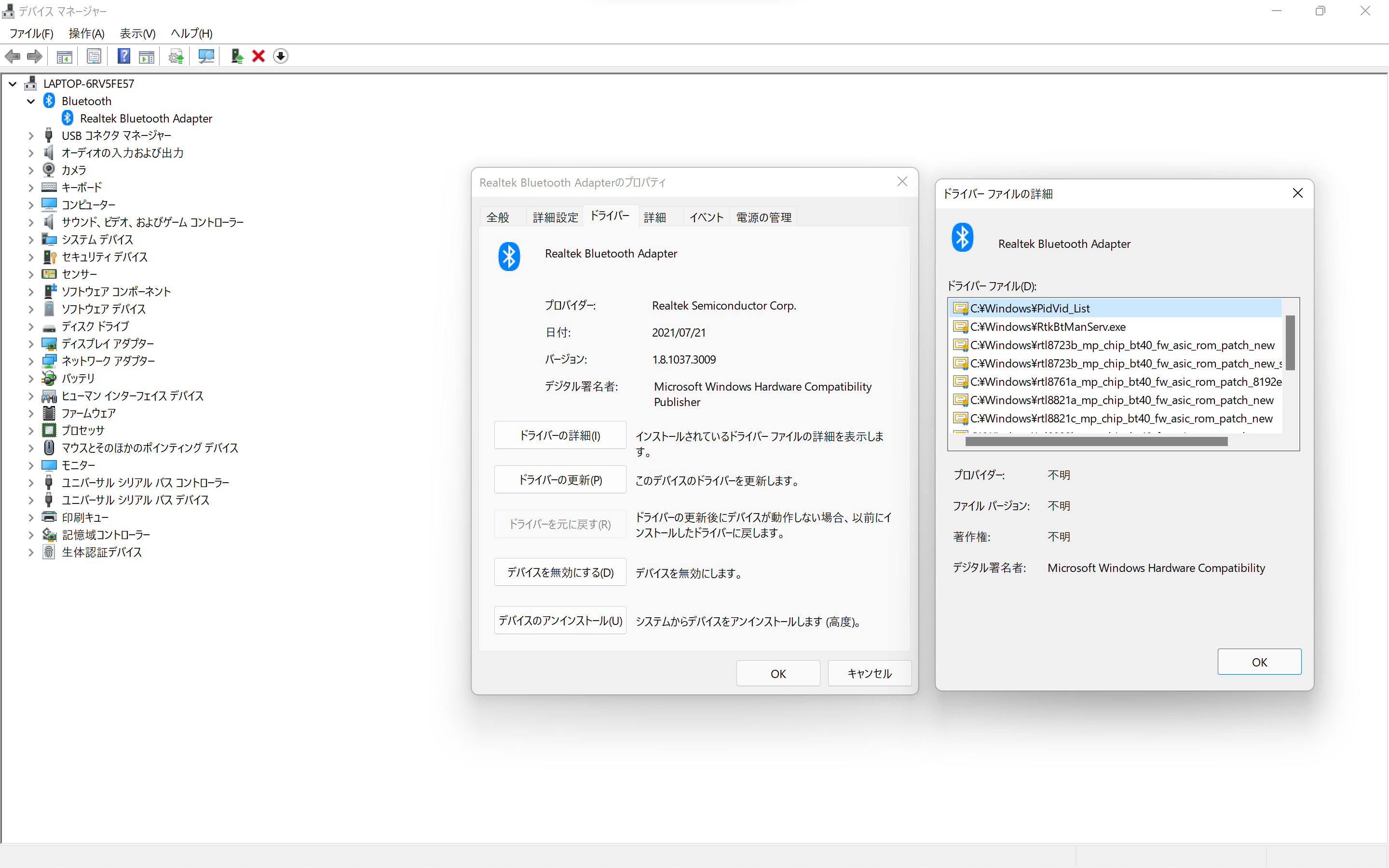Click the Update driver toolbar icon
Image resolution: width=1389 pixels, height=868 pixels.
click(236, 56)
